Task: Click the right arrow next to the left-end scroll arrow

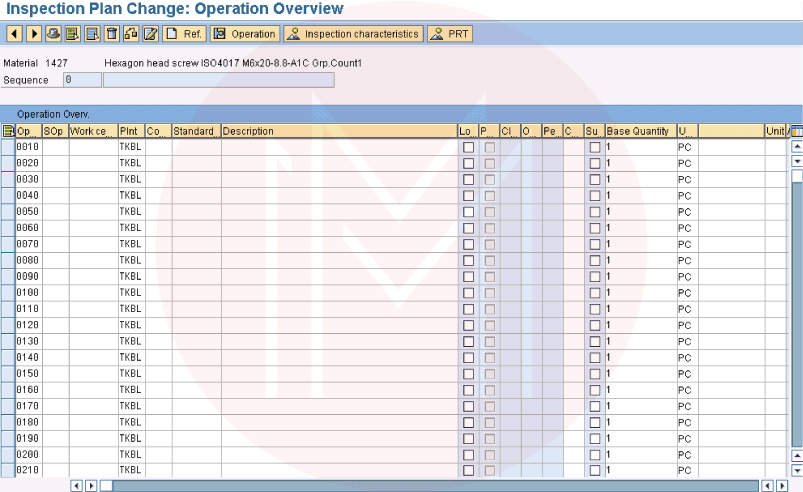Action: (x=91, y=485)
